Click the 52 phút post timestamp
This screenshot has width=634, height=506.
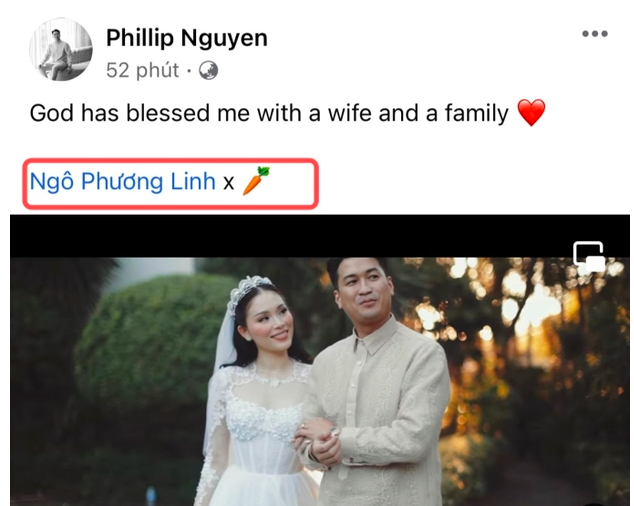[x=142, y=70]
